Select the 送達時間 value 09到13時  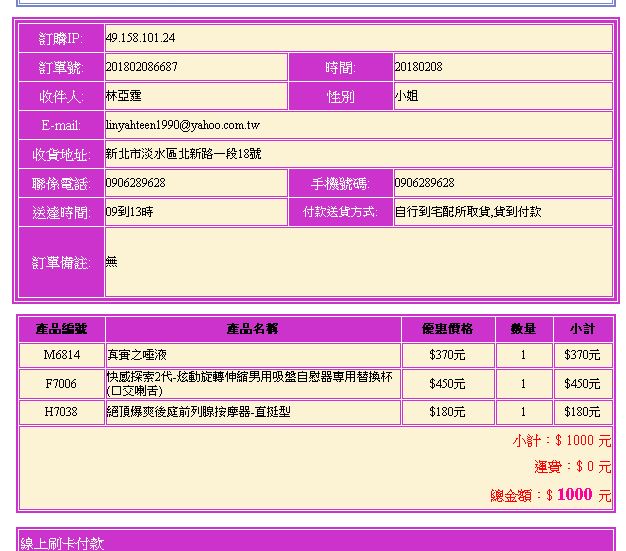tap(129, 212)
